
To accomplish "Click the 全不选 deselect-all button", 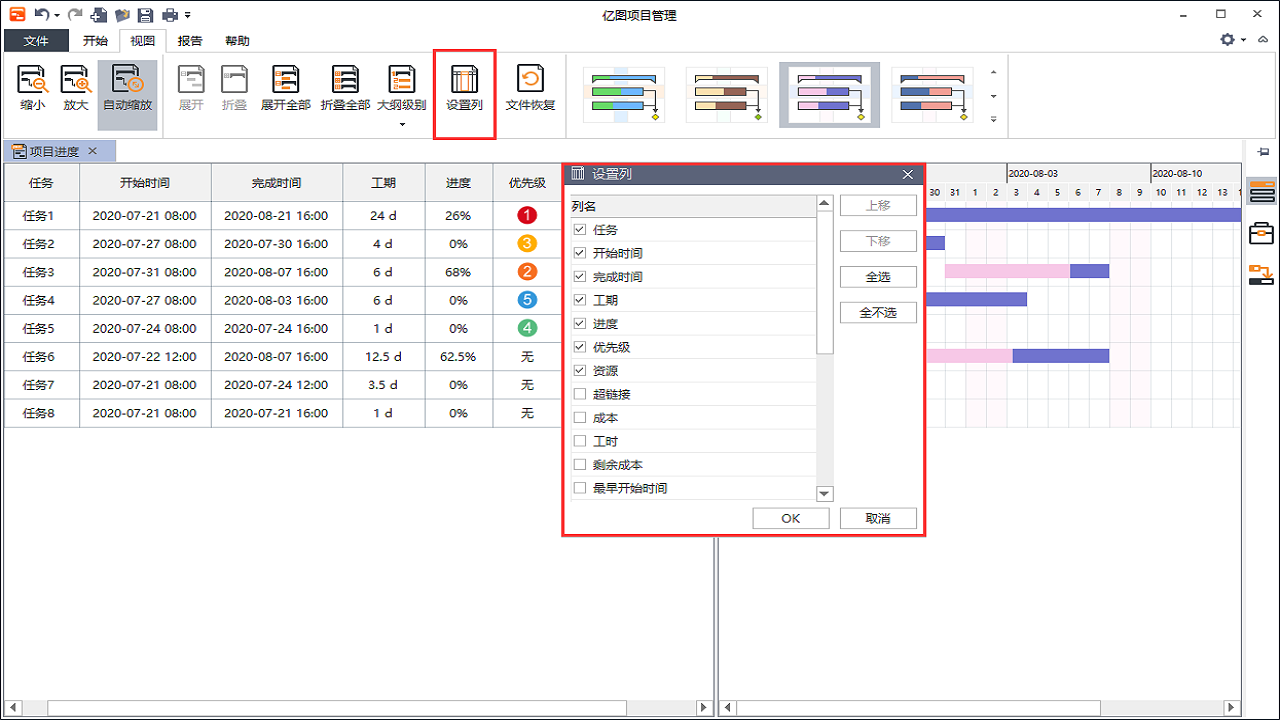I will pyautogui.click(x=878, y=312).
